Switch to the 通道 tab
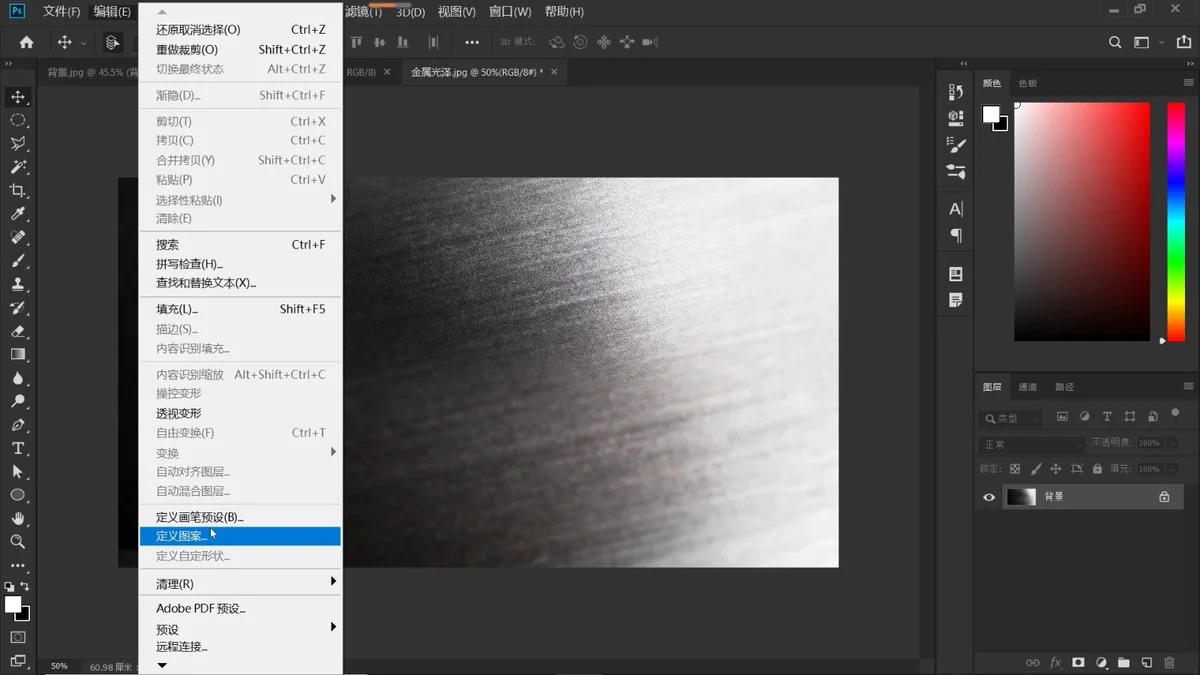This screenshot has width=1200, height=675. point(1027,387)
